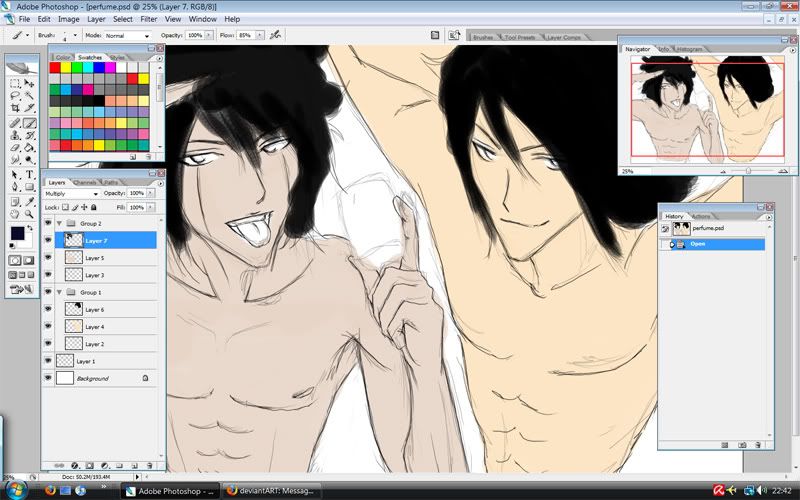Image resolution: width=800 pixels, height=500 pixels.
Task: Switch to the Channels tab
Action: click(x=85, y=182)
